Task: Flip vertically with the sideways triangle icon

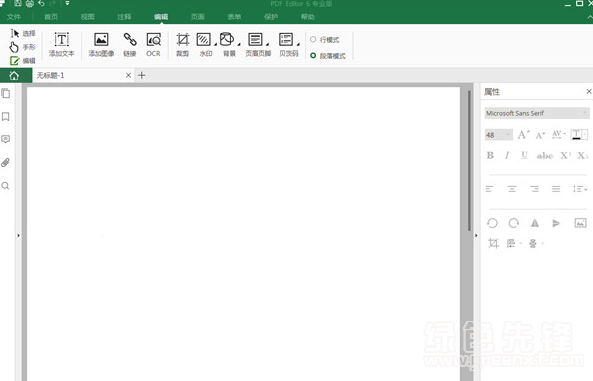Action: pyautogui.click(x=556, y=223)
